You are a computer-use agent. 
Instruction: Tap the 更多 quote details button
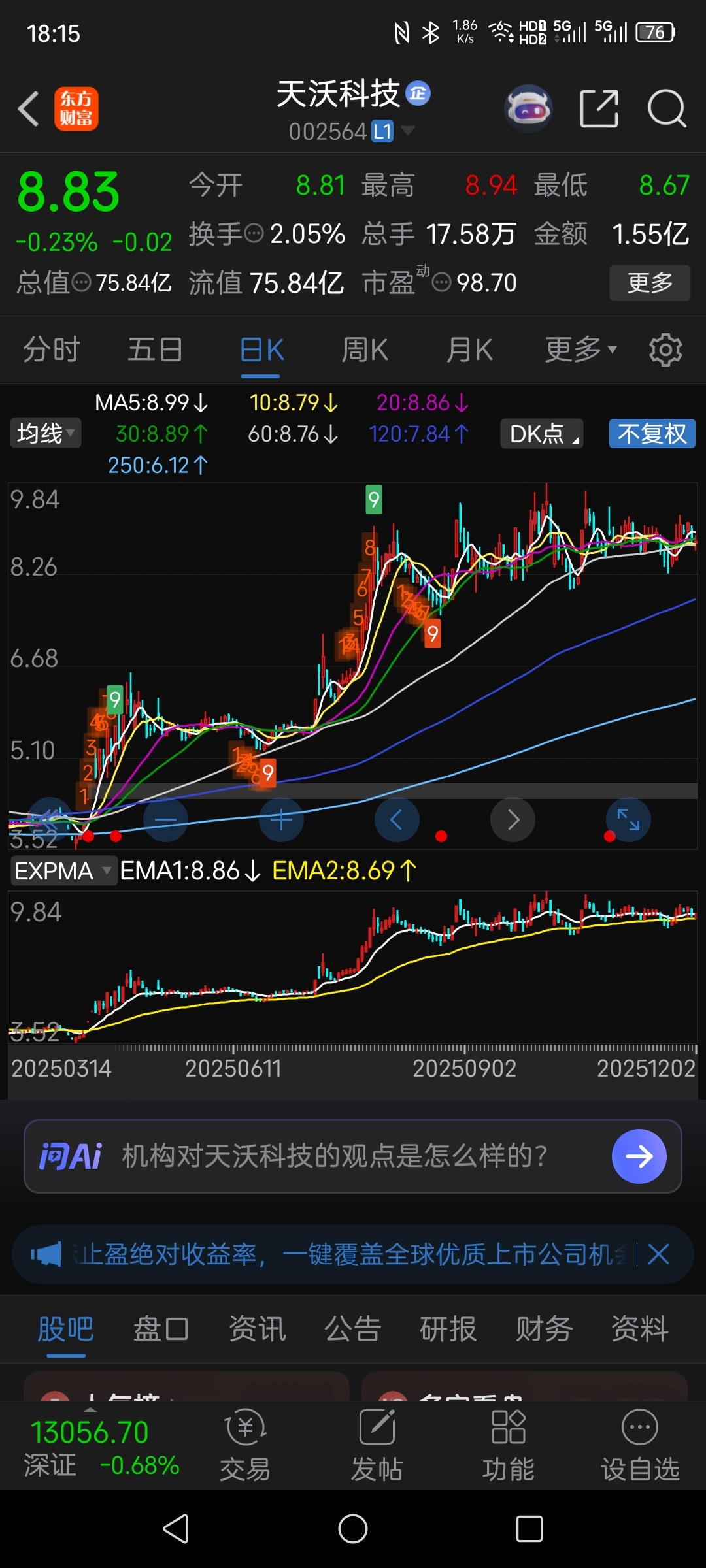(x=650, y=283)
